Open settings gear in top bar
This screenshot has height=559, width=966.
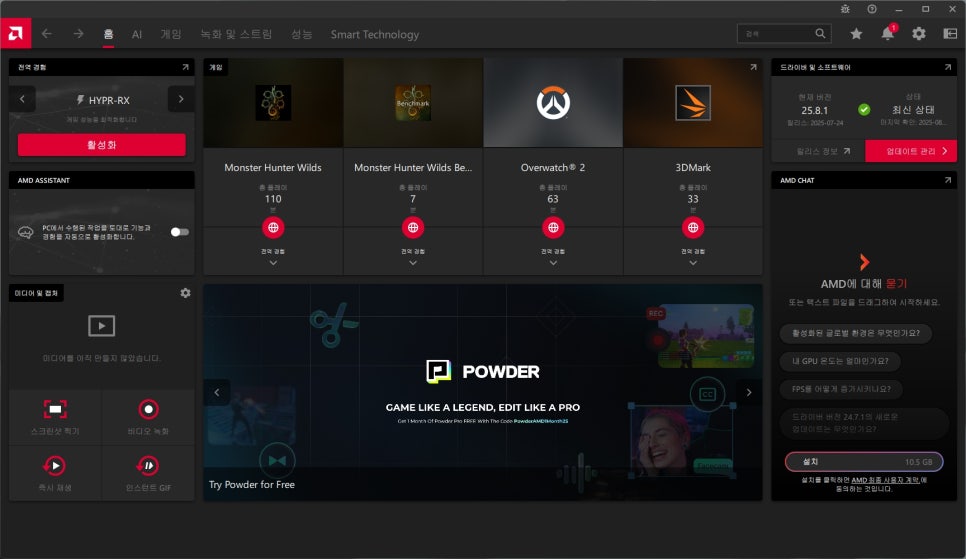pos(919,34)
